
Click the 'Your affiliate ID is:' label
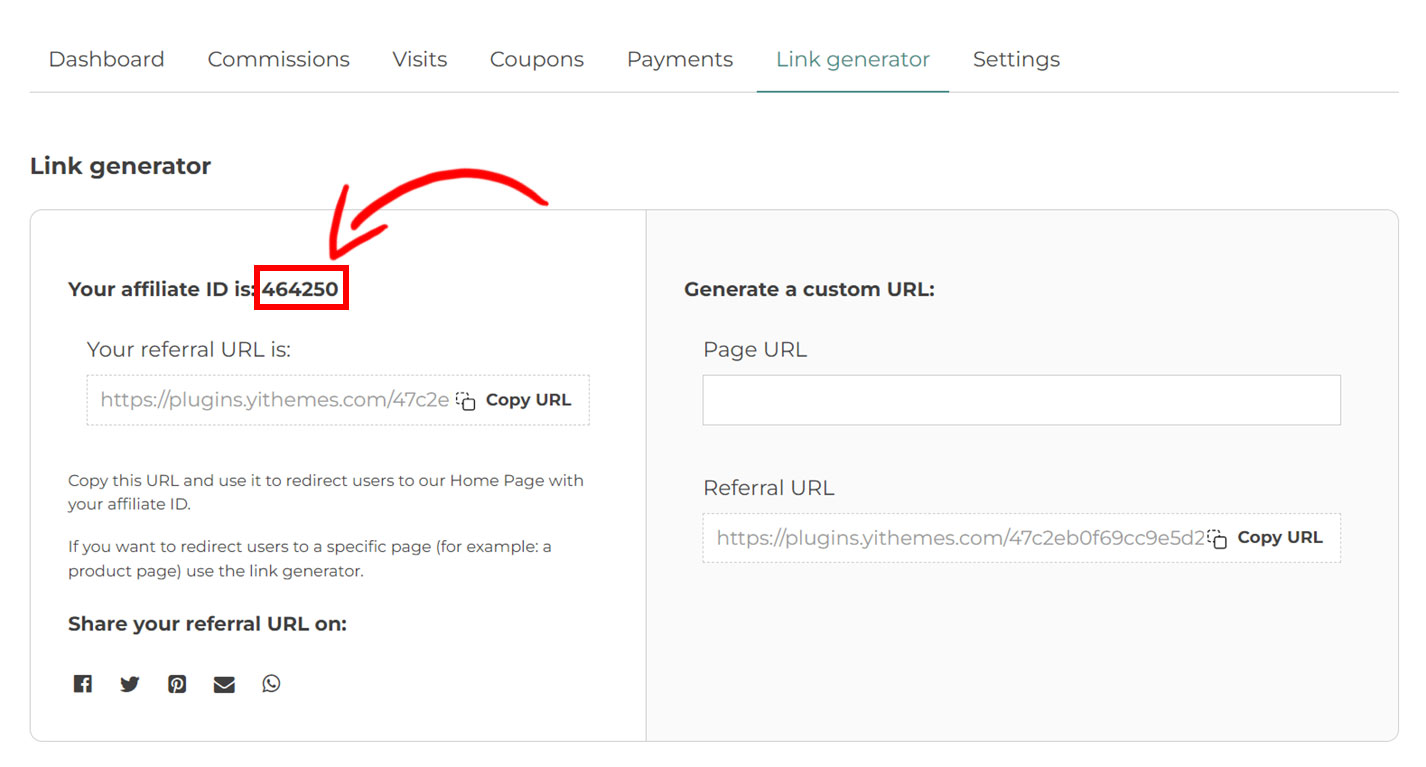pyautogui.click(x=161, y=289)
